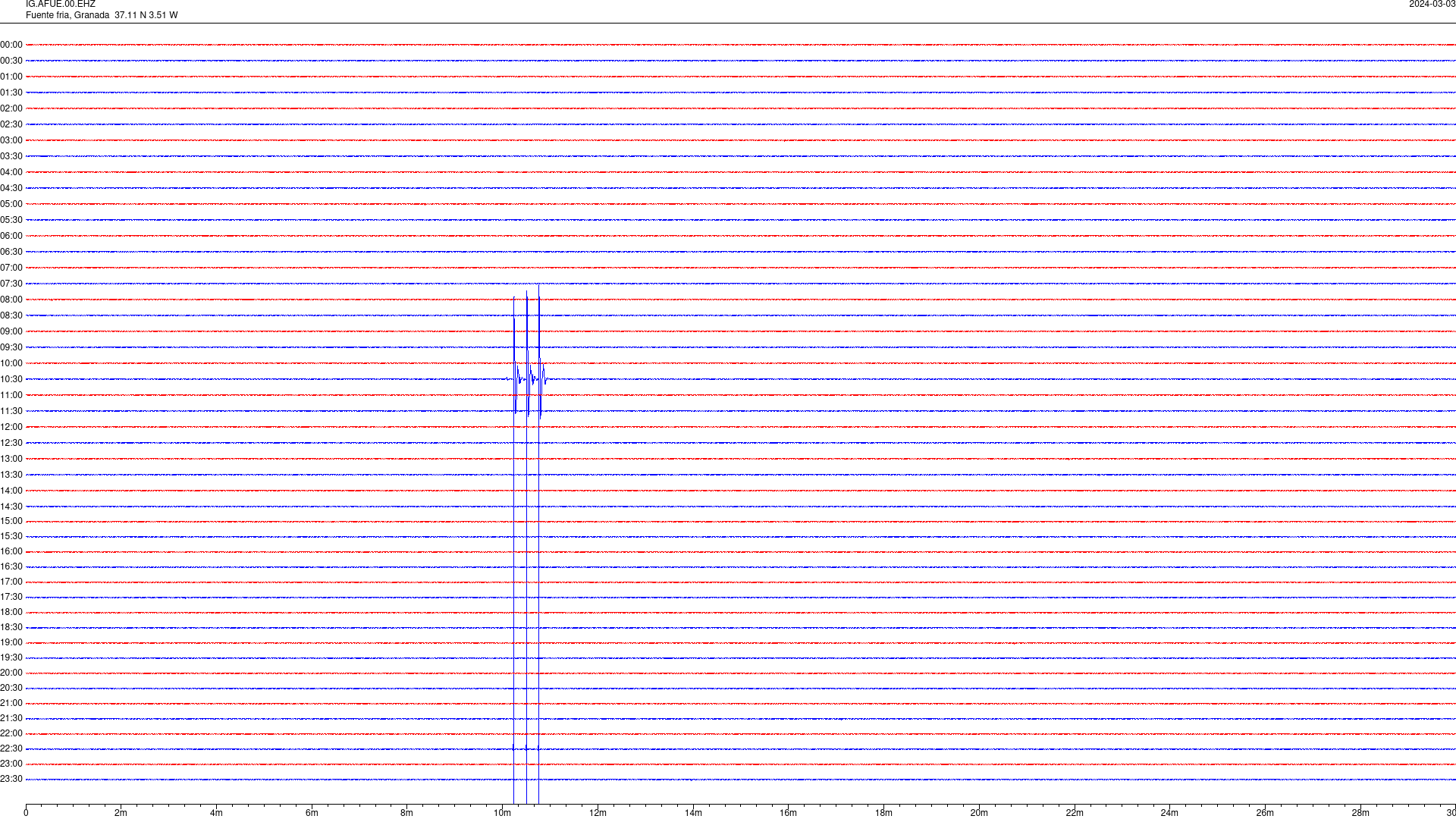The width and height of the screenshot is (1456, 819).
Task: Select the 12:30 time row label
Action: pyautogui.click(x=11, y=443)
